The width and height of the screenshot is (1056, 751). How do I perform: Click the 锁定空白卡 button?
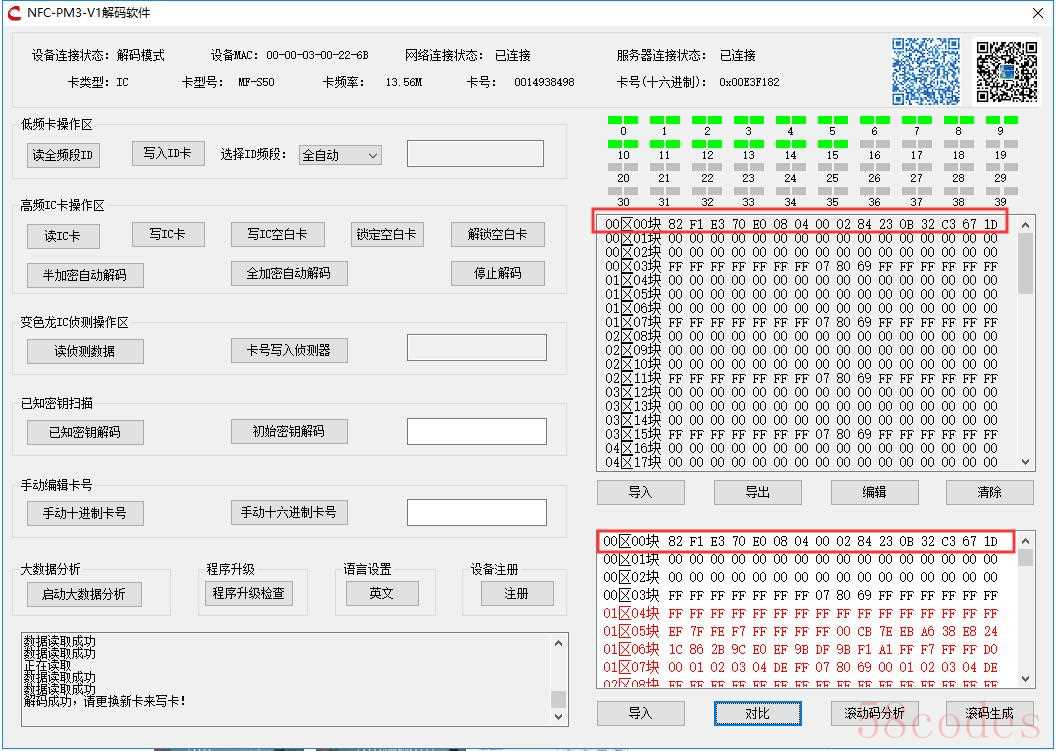(387, 234)
